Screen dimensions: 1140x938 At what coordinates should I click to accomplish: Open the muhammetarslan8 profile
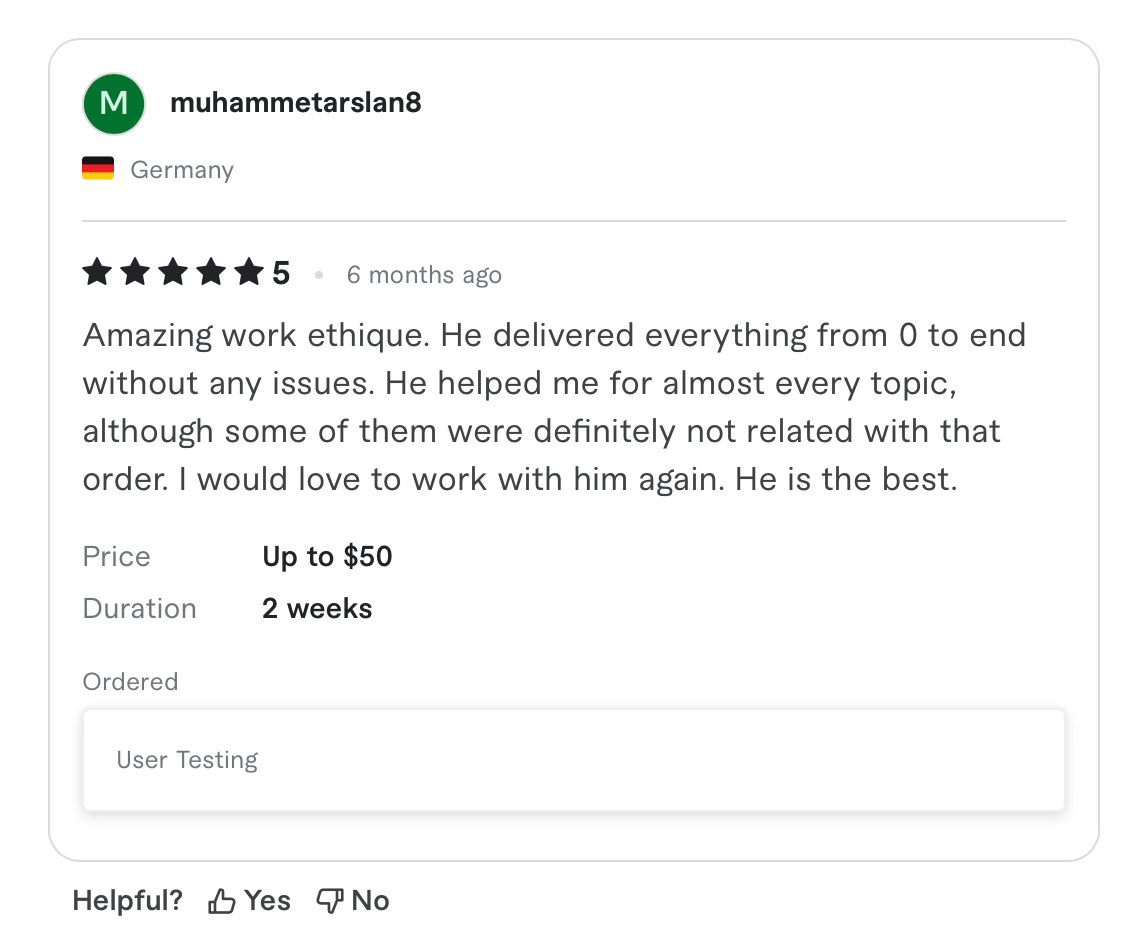click(x=295, y=102)
